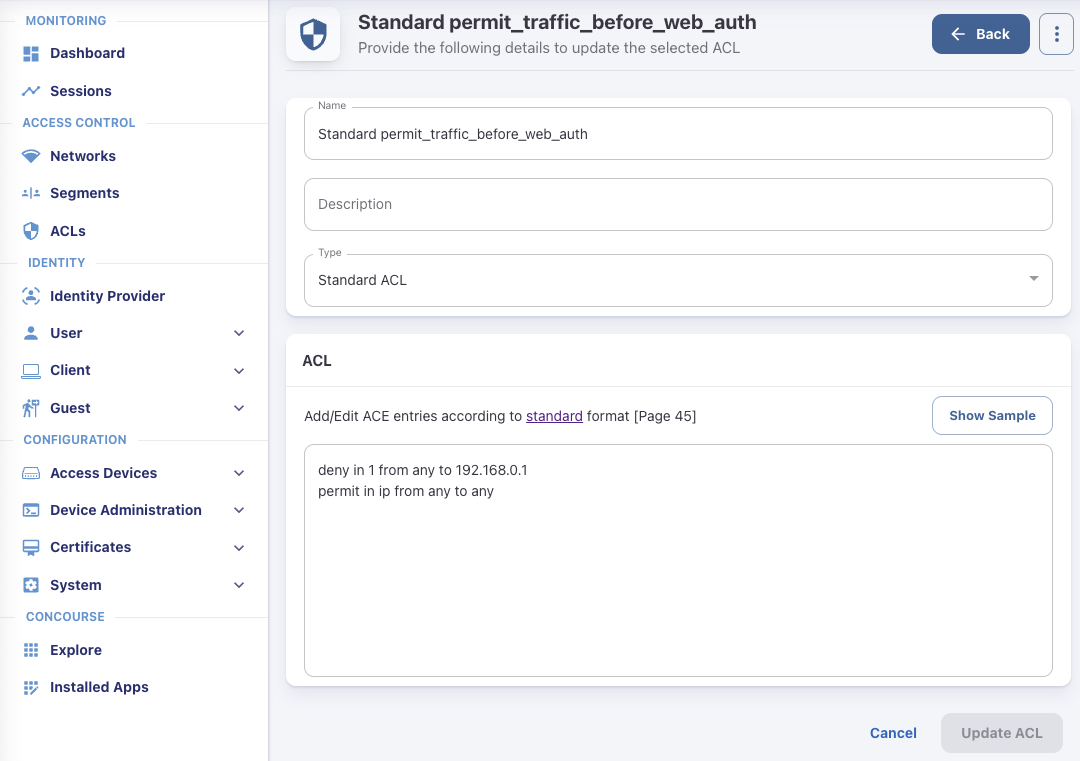Image resolution: width=1080 pixels, height=761 pixels.
Task: Click the Identity Provider icon
Action: pyautogui.click(x=31, y=296)
